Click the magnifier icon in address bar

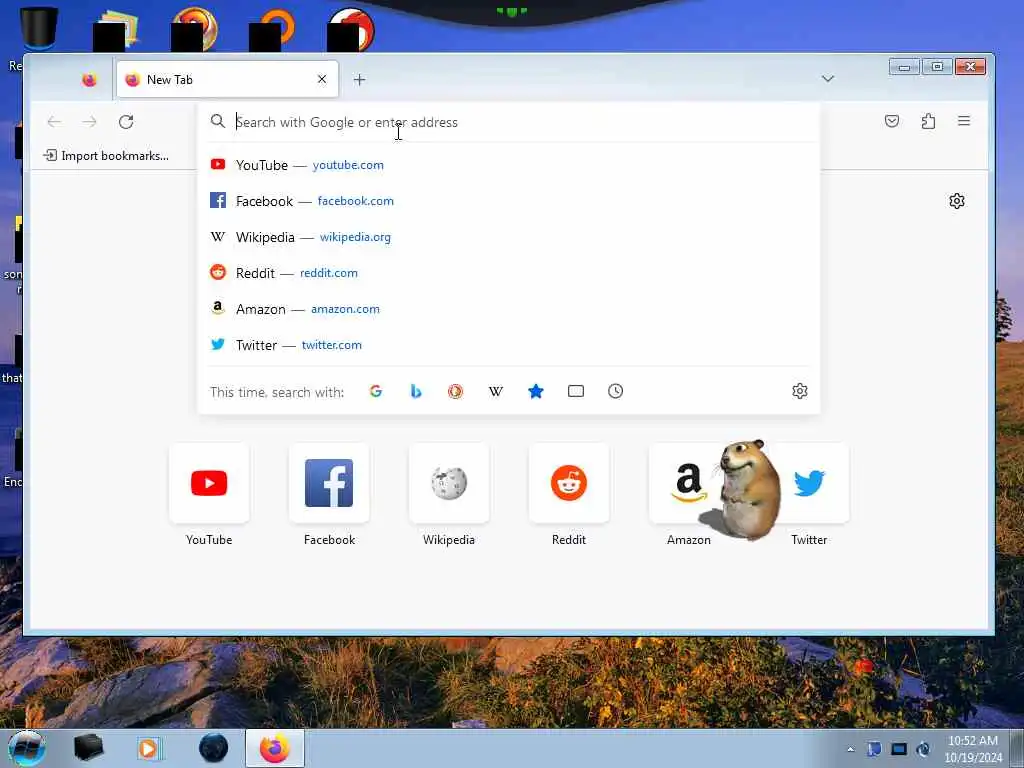217,121
